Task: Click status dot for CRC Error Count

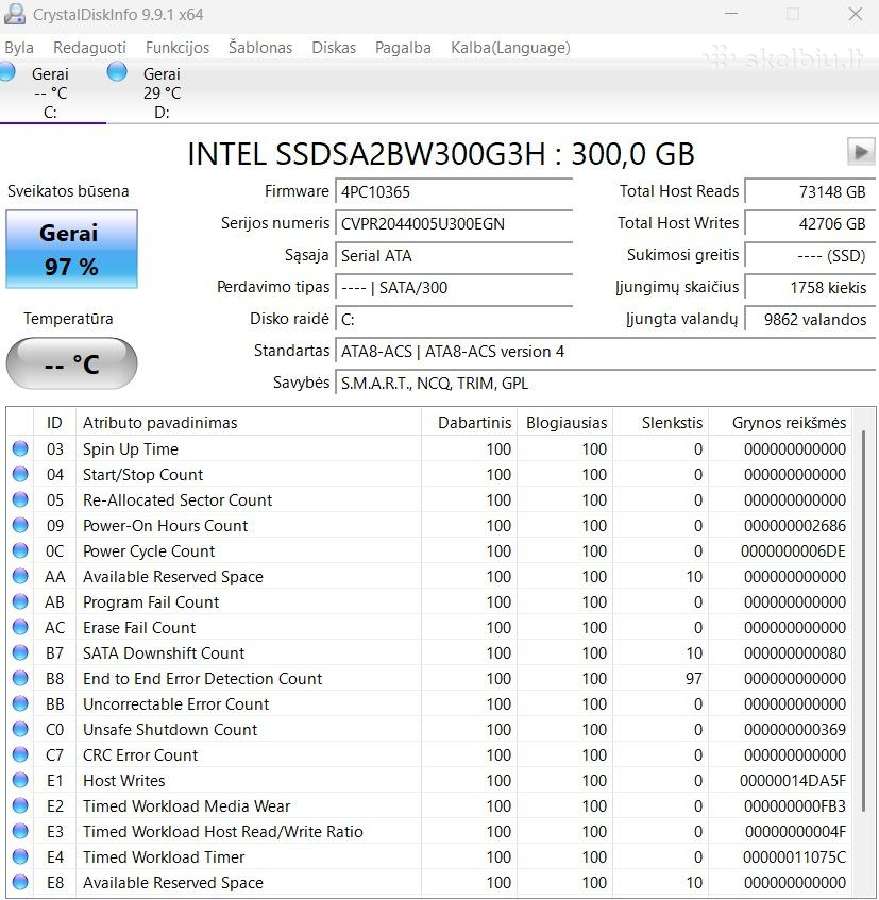Action: 21,755
